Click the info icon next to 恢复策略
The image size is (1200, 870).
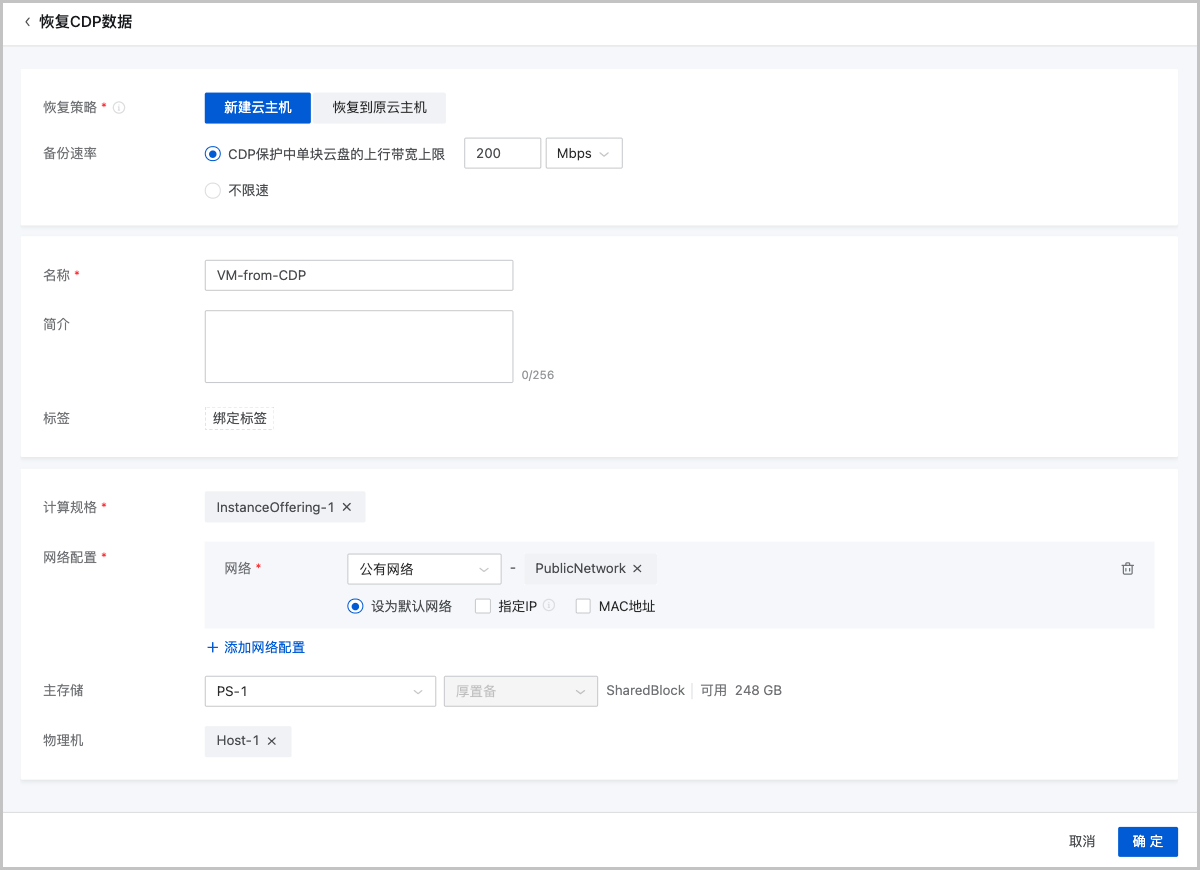pyautogui.click(x=119, y=108)
